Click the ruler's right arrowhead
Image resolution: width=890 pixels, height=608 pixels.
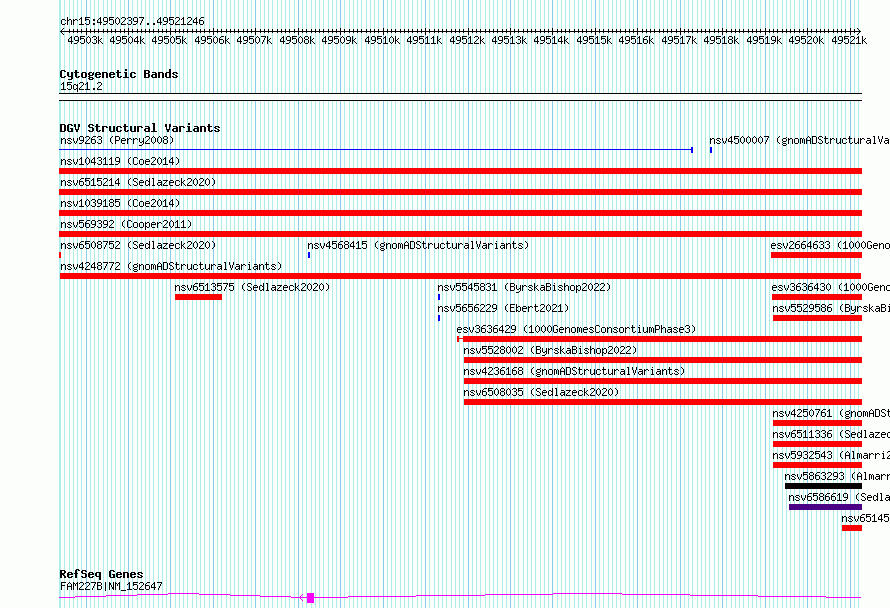[x=859, y=31]
